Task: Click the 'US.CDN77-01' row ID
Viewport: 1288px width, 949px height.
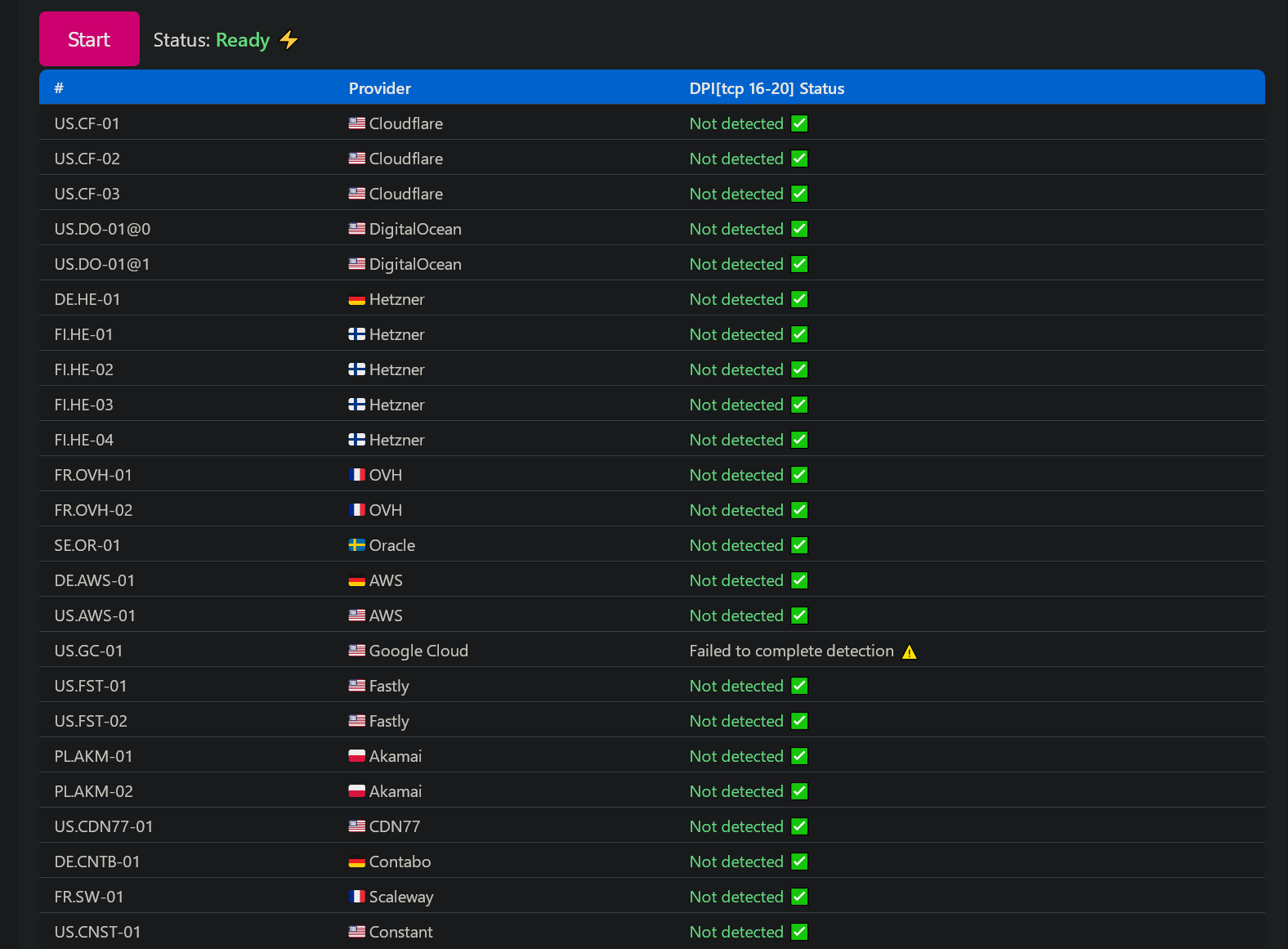Action: coord(104,826)
